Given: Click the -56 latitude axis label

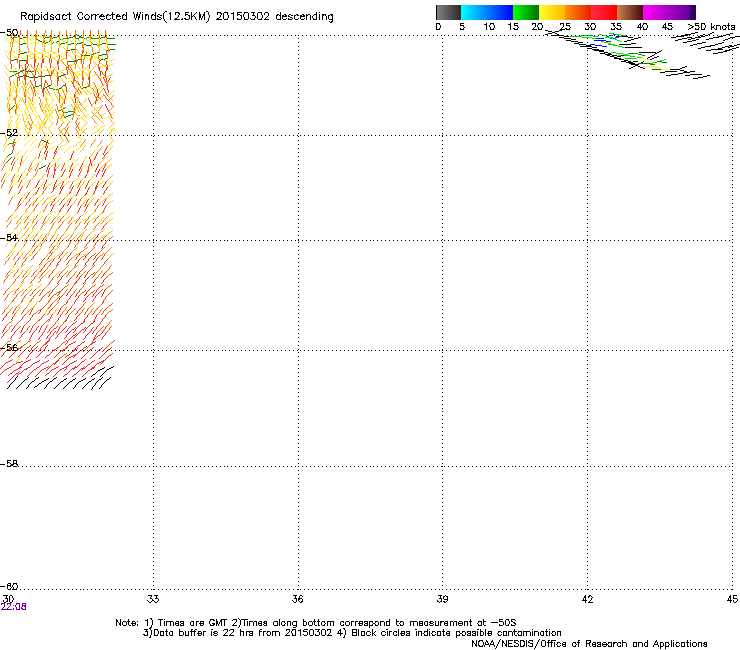Looking at the screenshot, I should pyautogui.click(x=9, y=347).
